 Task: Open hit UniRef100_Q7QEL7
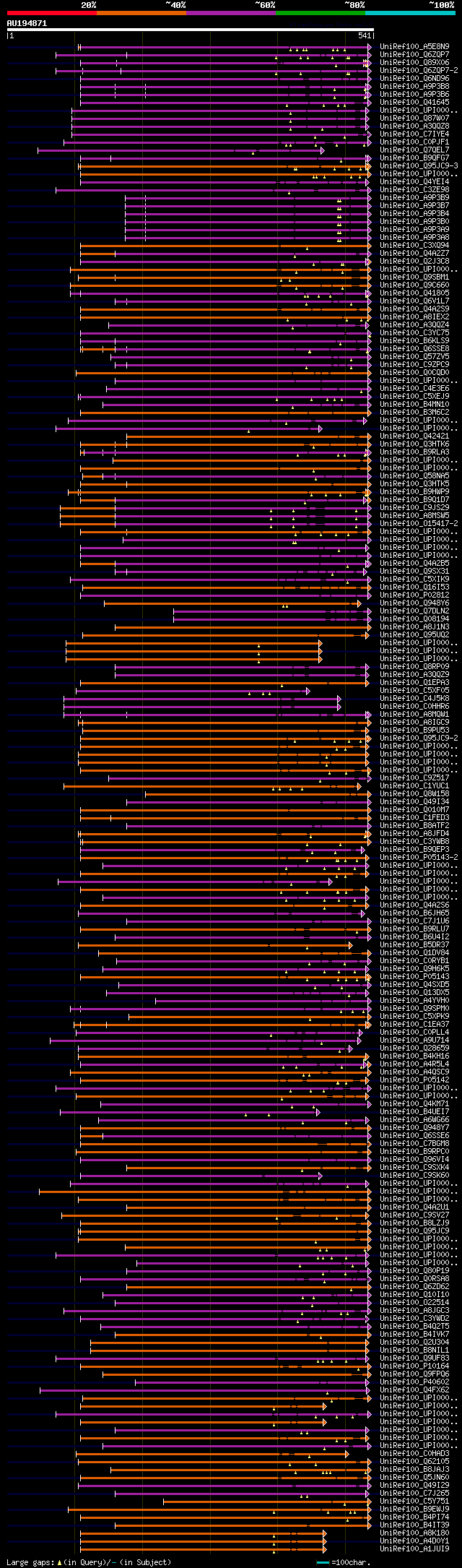tap(414, 150)
